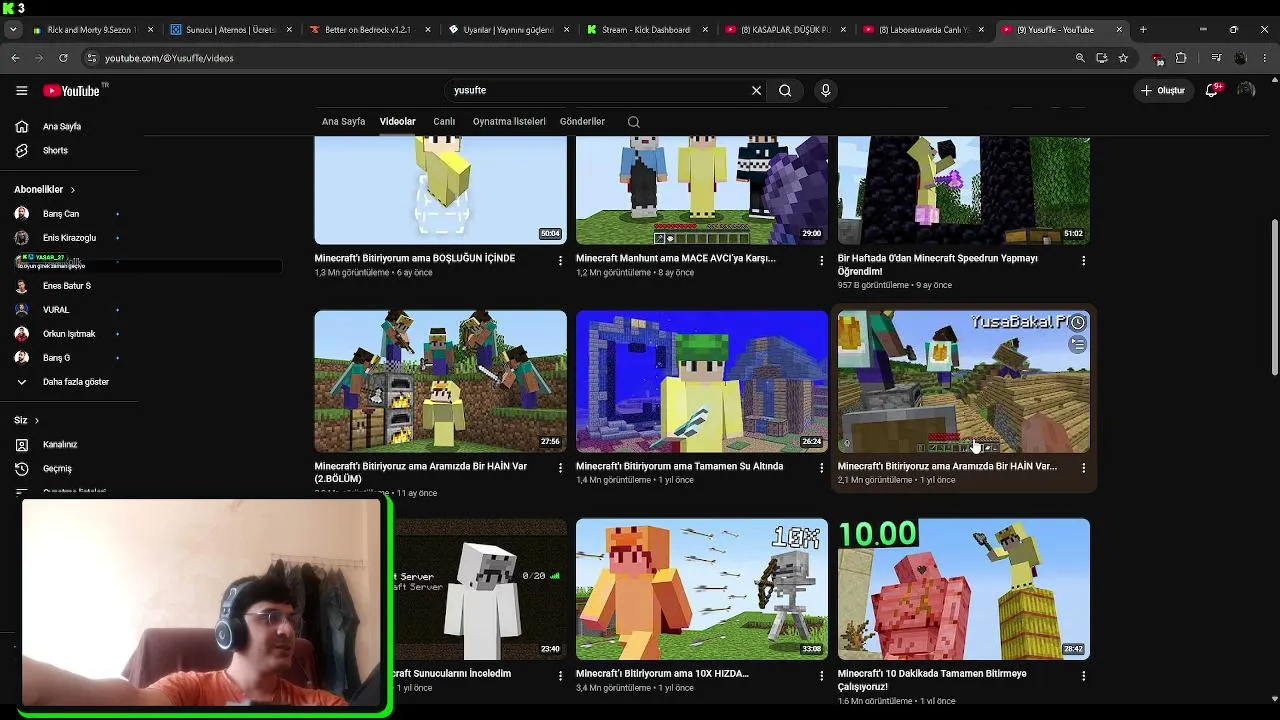Clear the 'yusufte' search text with the X

tap(756, 91)
